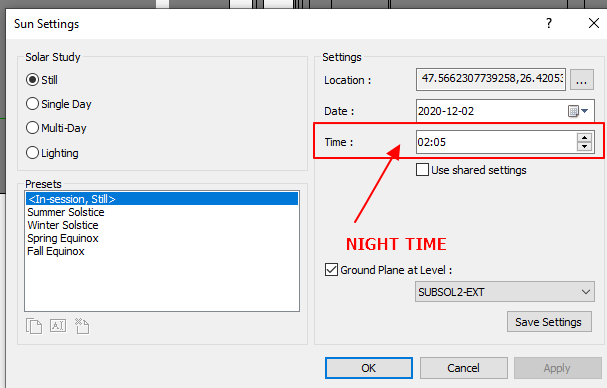The image size is (607, 388).
Task: Click the Delete preset icon
Action: point(82,326)
